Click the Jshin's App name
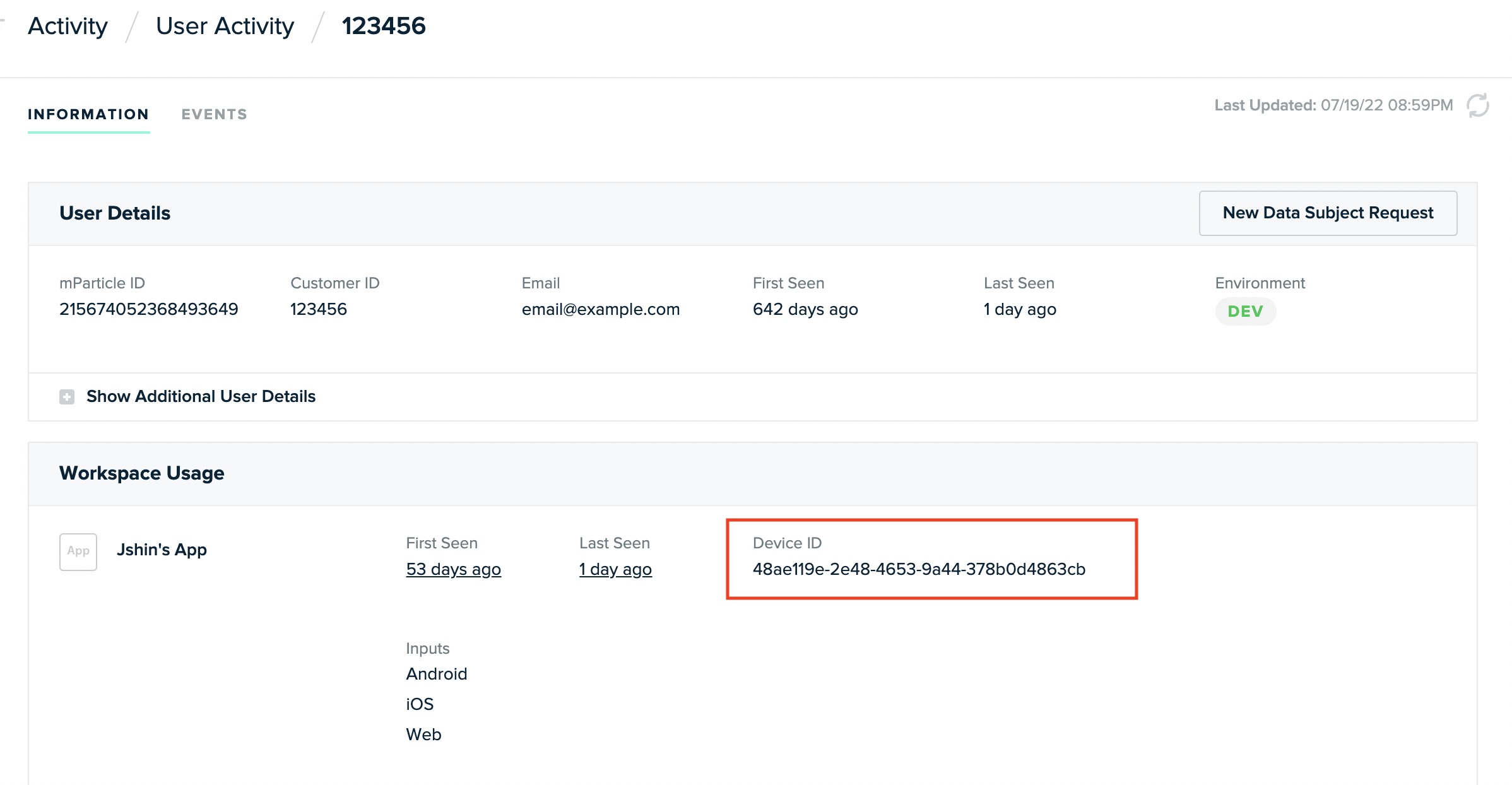Viewport: 1512px width, 785px height. pos(162,550)
